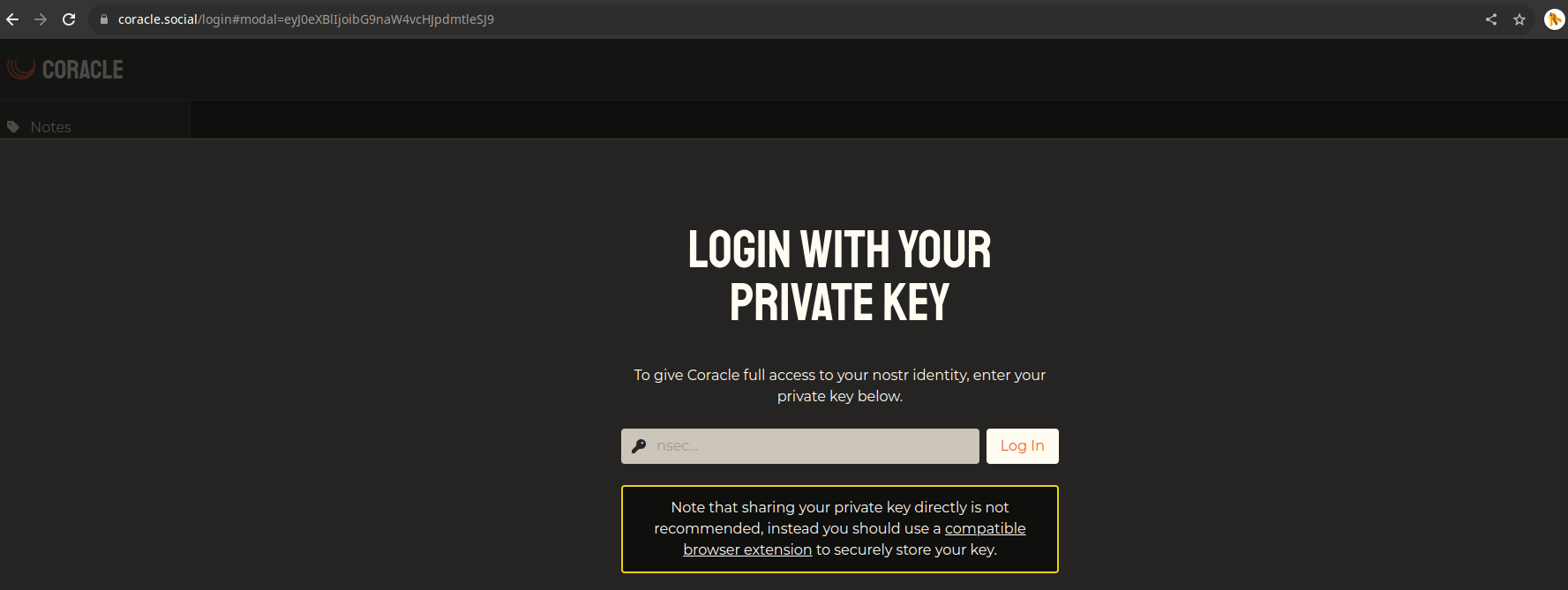This screenshot has width=1568, height=590.
Task: Click the browser back arrow
Action: click(x=12, y=19)
